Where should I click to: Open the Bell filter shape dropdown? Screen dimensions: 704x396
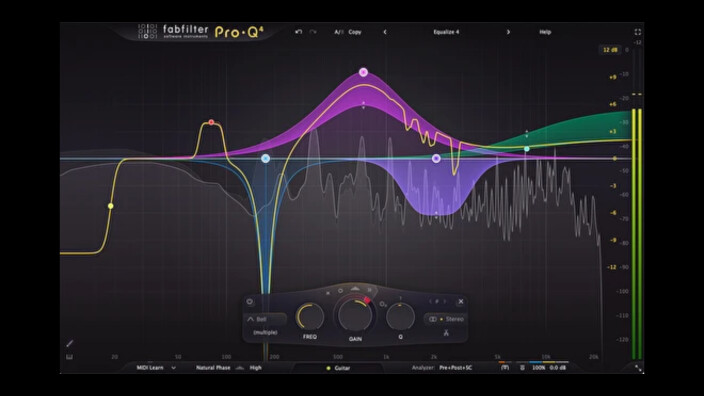click(x=266, y=319)
